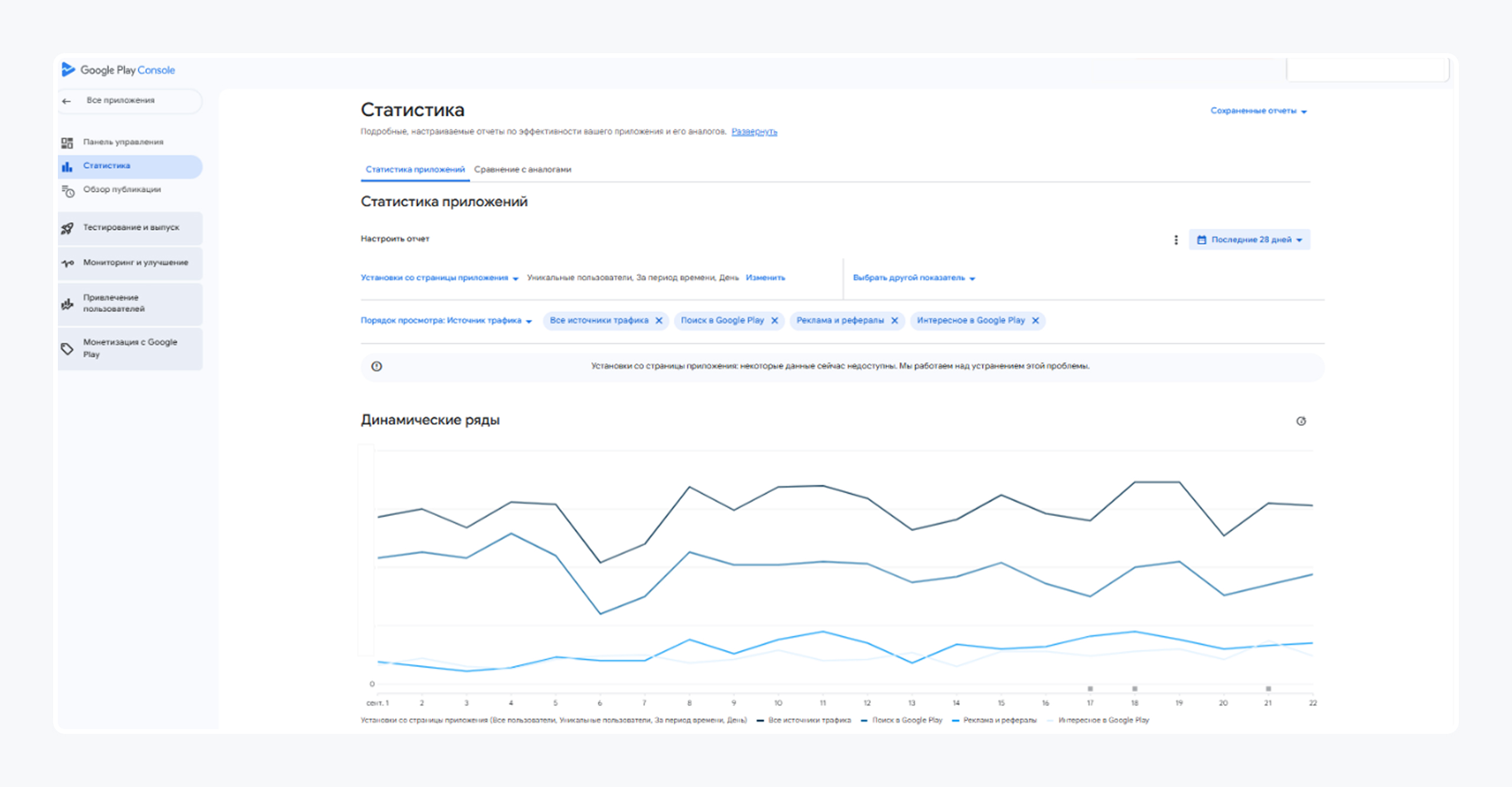1512x787 pixels.
Task: Expand Выбрать другой показатель dropdown
Action: tap(913, 278)
